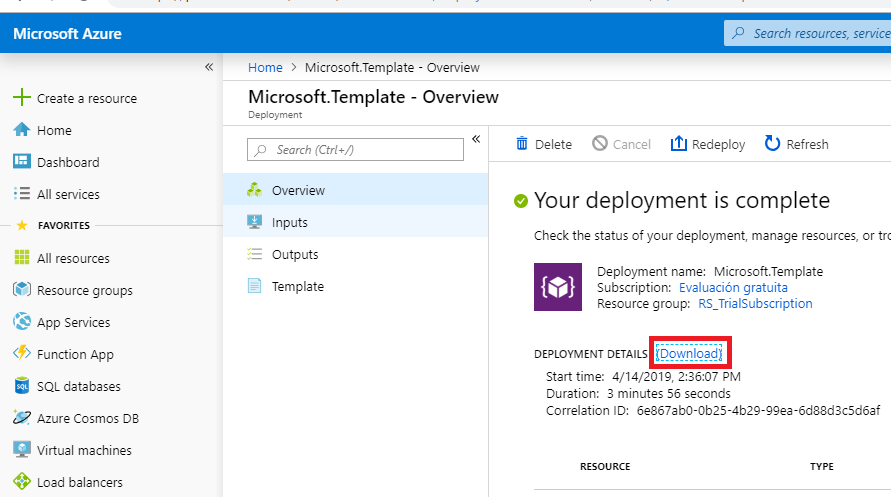
Task: Click the Function App lightning icon
Action: pos(22,353)
